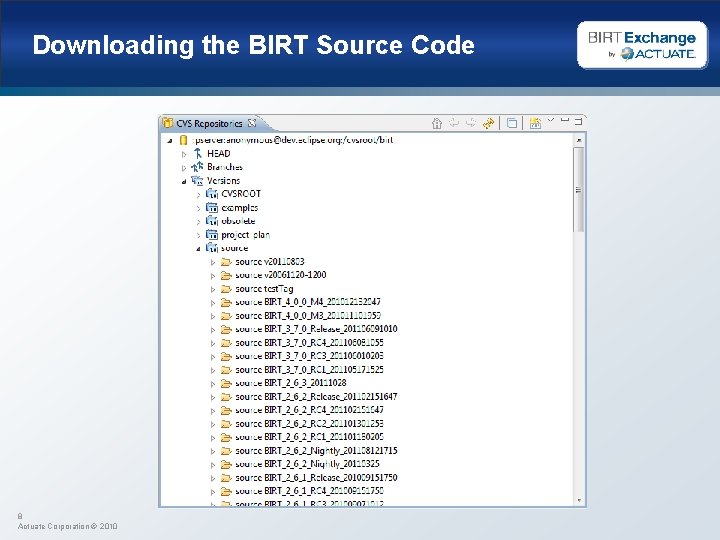This screenshot has height=540, width=720.
Task: Expand the Branches node
Action: (184, 168)
